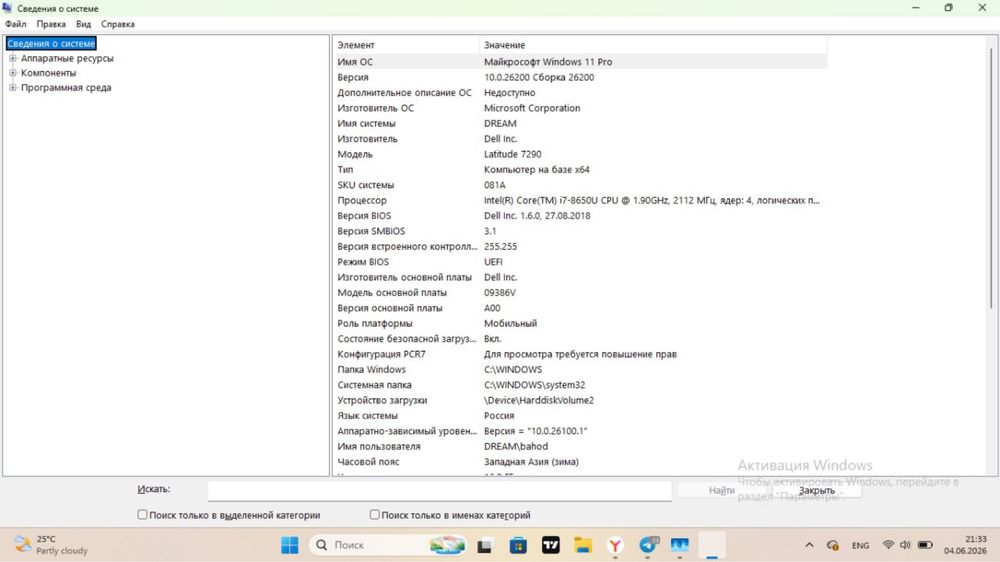Select the Режим BIOS row
Viewport: 1000px width, 562px height.
pos(580,262)
